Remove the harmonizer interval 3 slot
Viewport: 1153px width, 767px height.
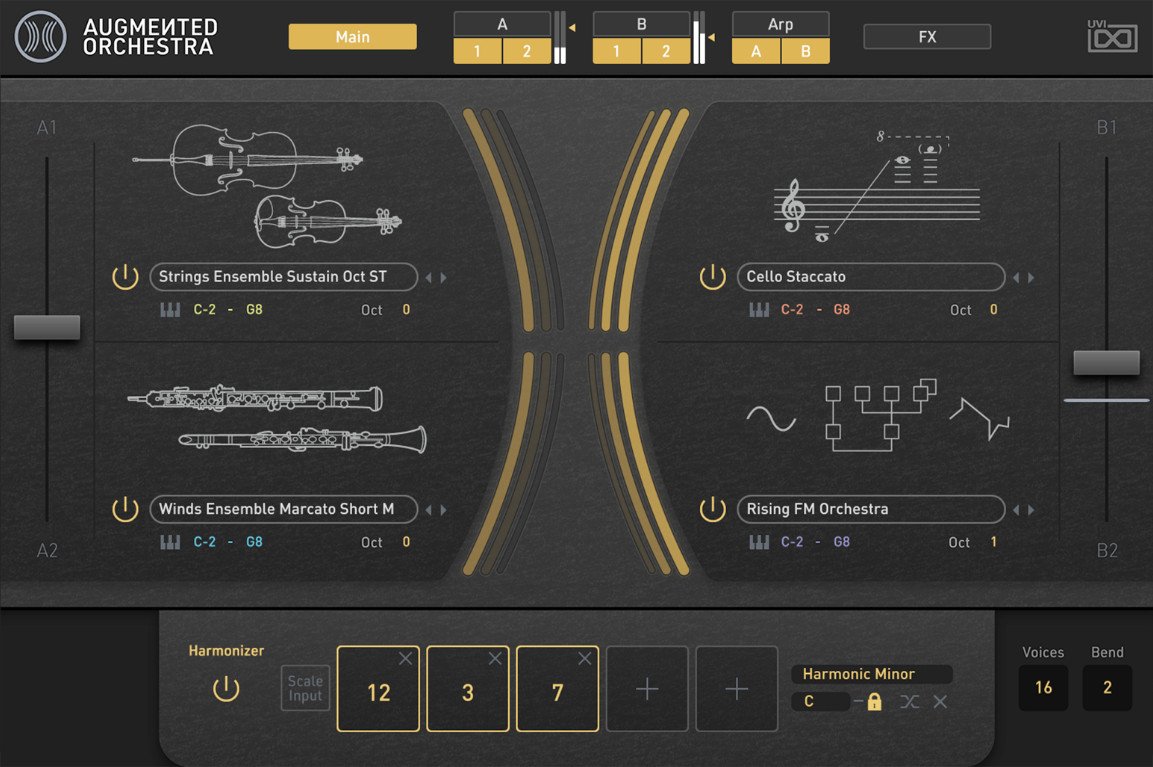click(495, 659)
